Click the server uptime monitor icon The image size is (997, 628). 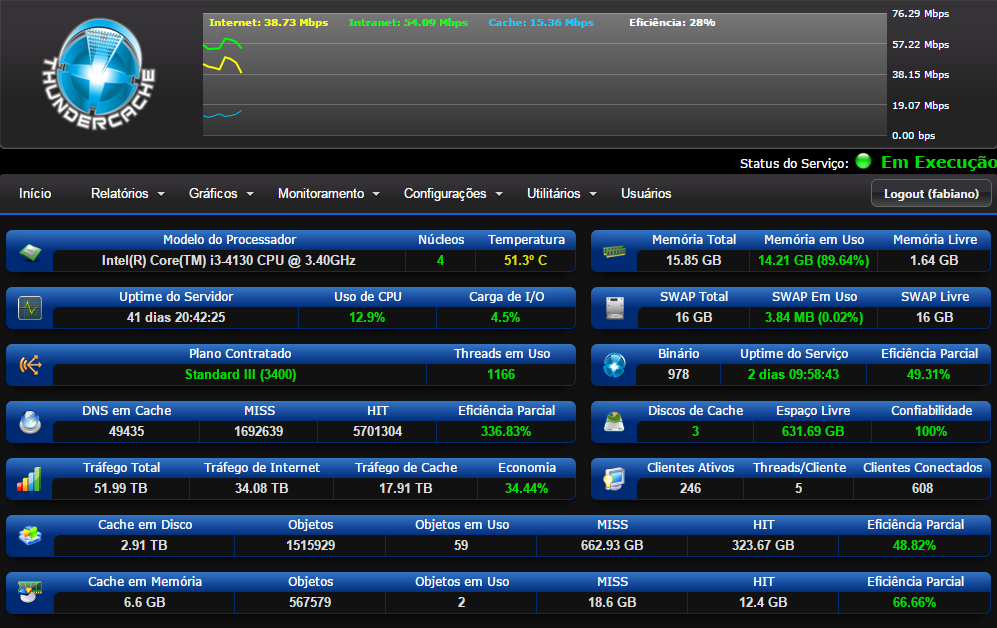30,308
